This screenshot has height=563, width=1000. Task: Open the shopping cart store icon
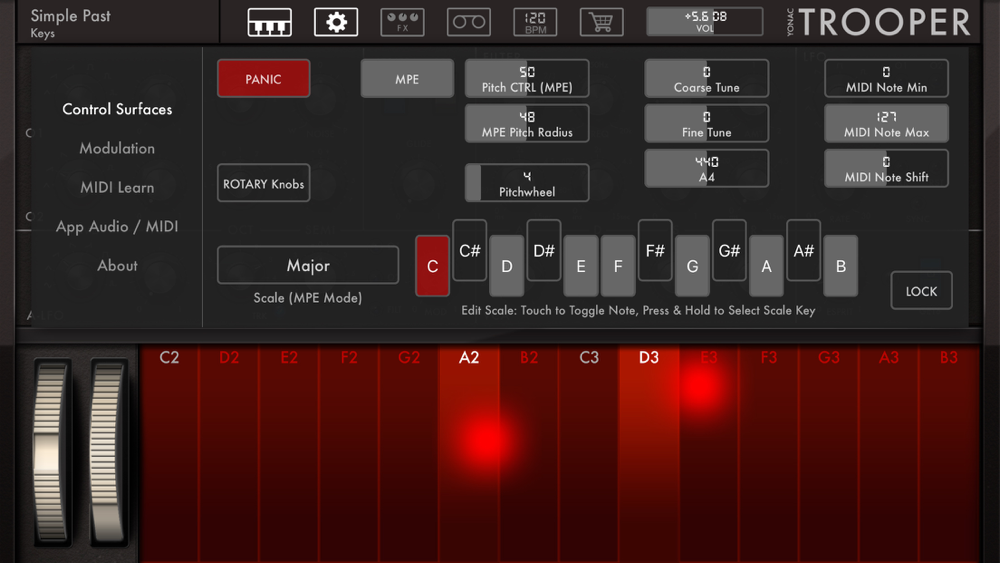601,22
